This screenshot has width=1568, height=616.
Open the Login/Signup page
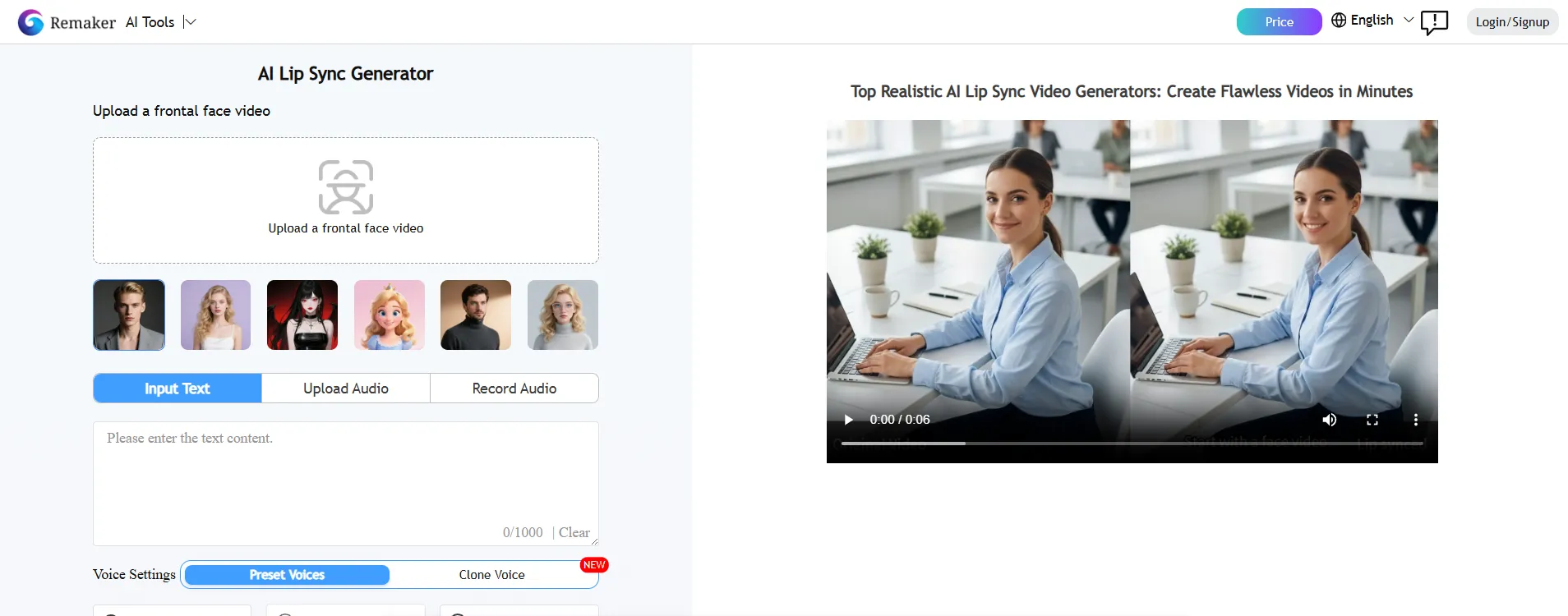pyautogui.click(x=1512, y=22)
